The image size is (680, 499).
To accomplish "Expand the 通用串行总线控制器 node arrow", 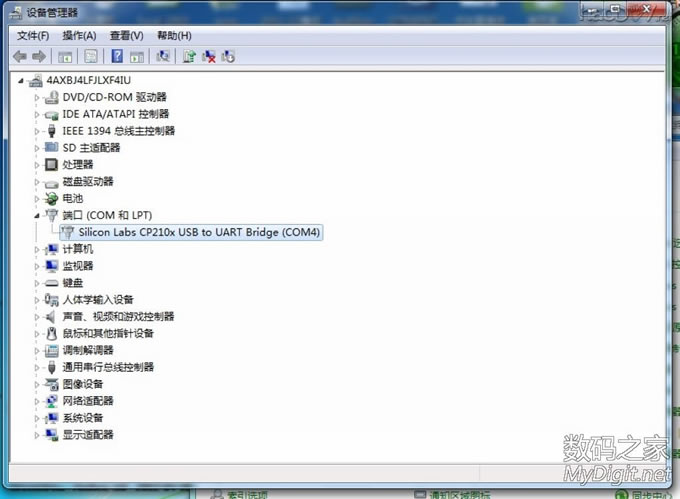I will [x=38, y=367].
